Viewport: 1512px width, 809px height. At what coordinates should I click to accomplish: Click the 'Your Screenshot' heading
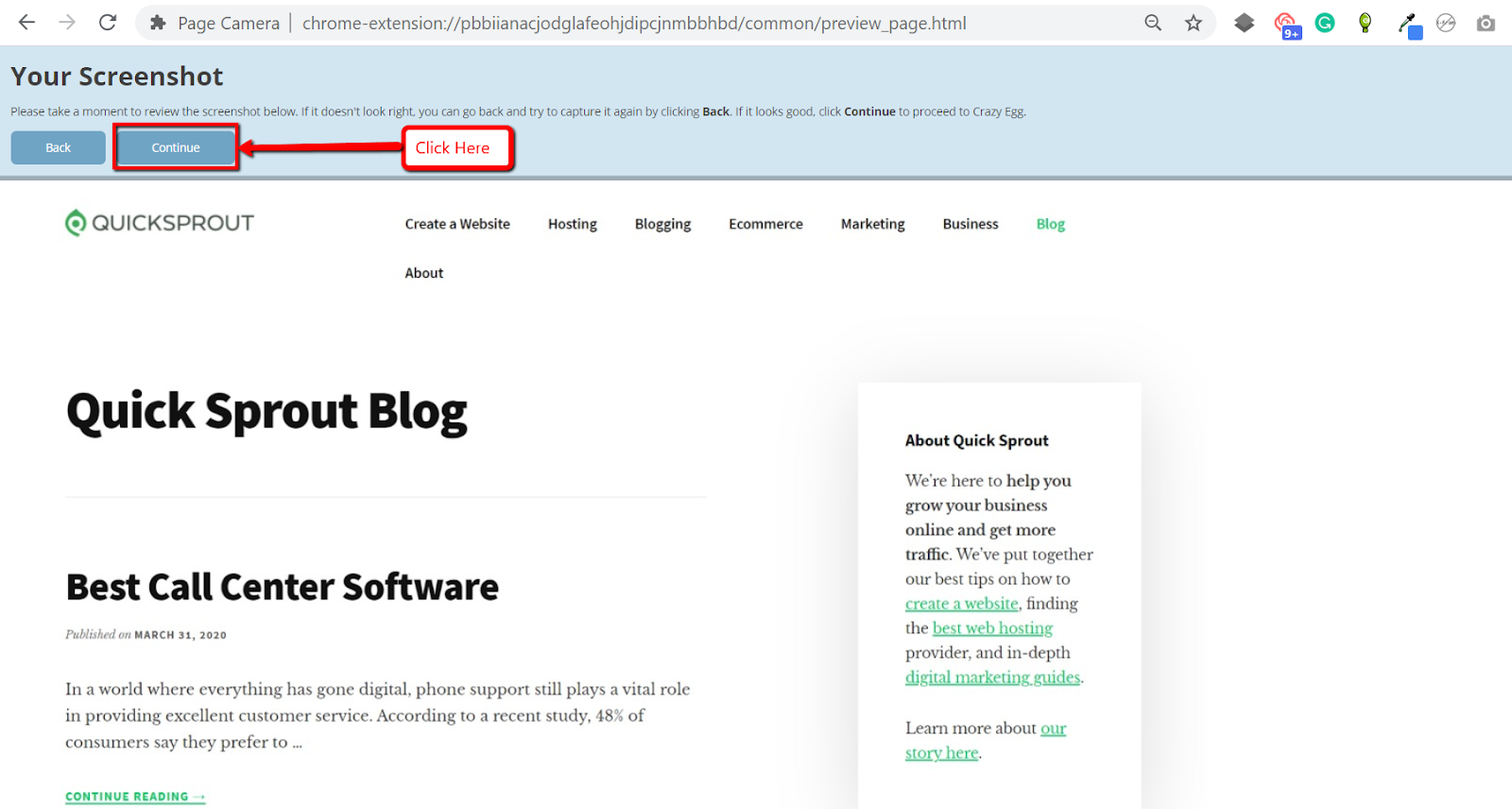tap(117, 77)
